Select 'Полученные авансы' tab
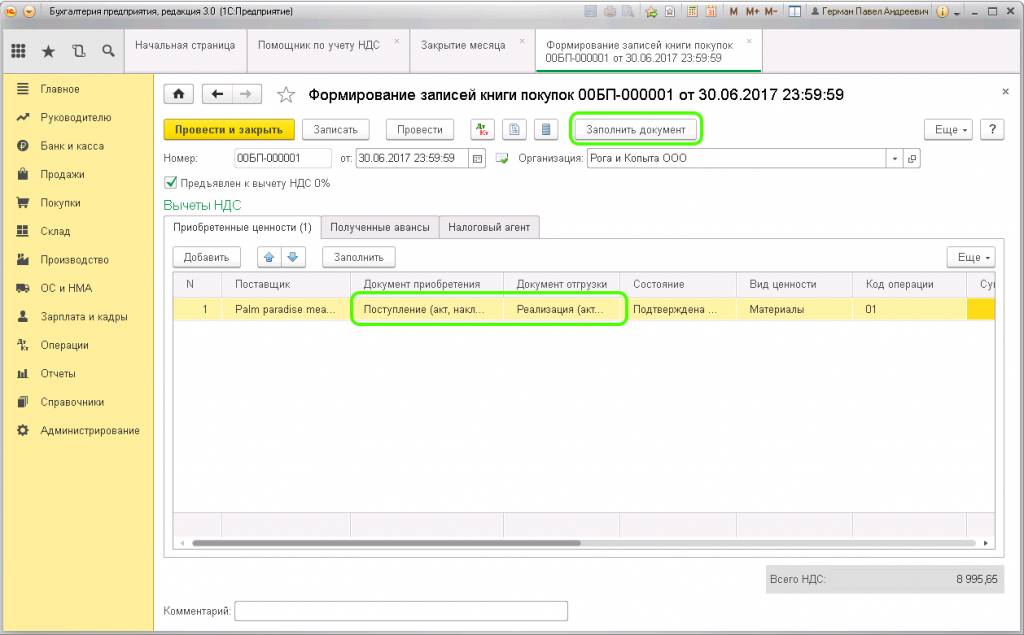The height and width of the screenshot is (635, 1024). point(380,227)
